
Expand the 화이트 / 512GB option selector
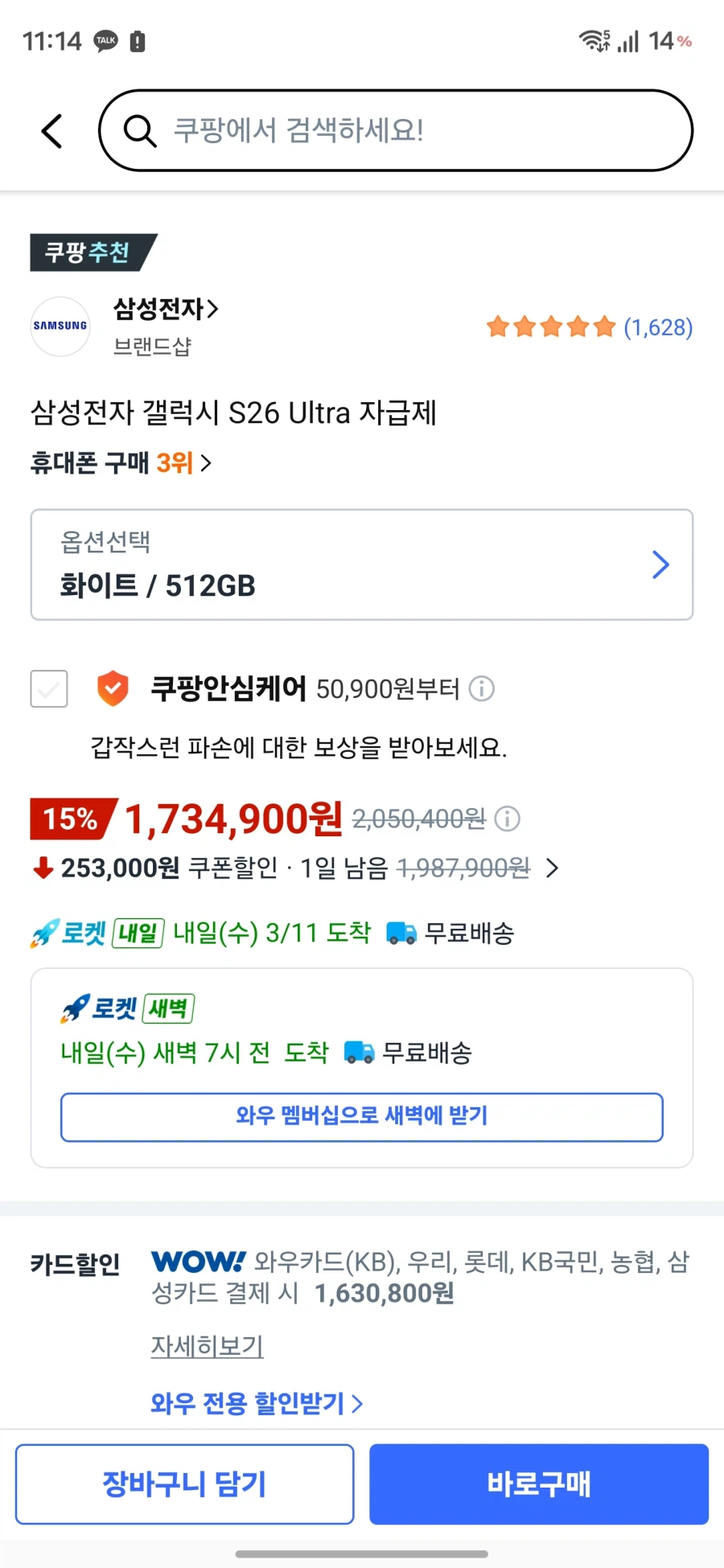point(361,564)
